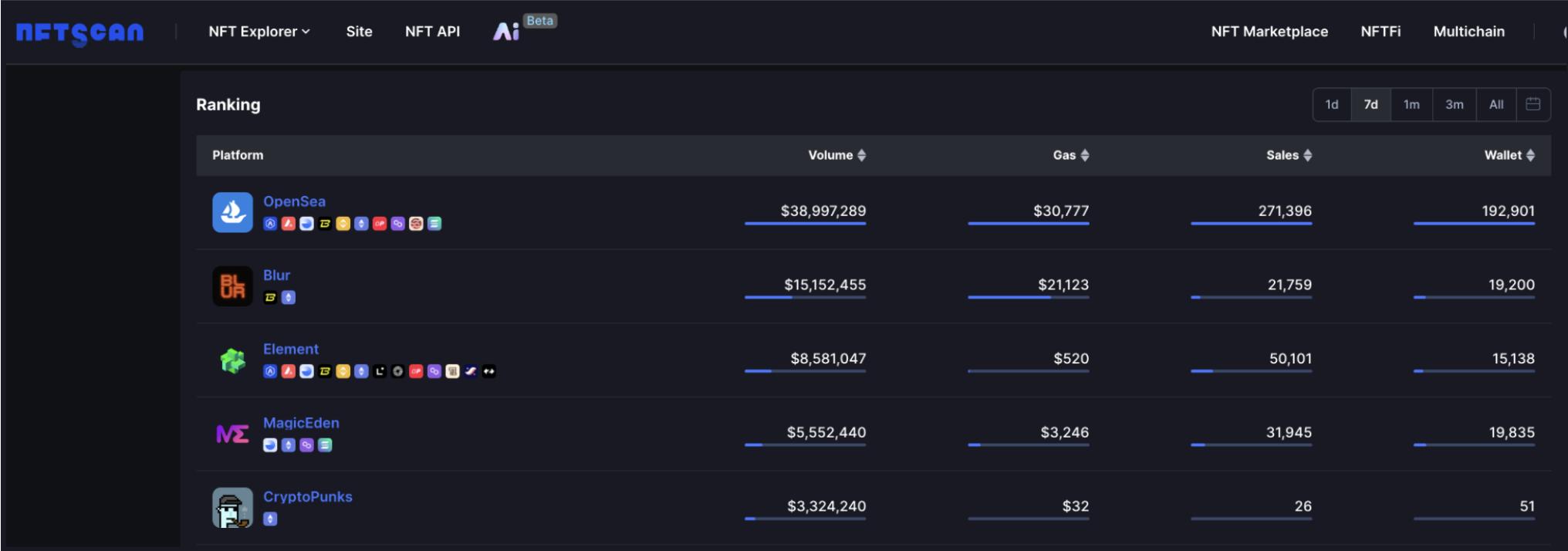This screenshot has width=1568, height=551.
Task: Click Blur gas value $21,123
Action: point(1063,285)
